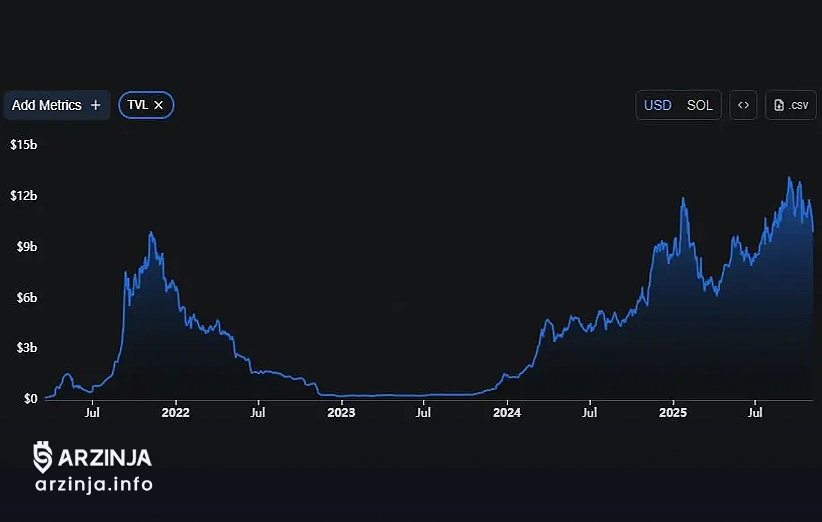Select the 2022 label on the time axis
The image size is (822, 522).
pos(175,411)
